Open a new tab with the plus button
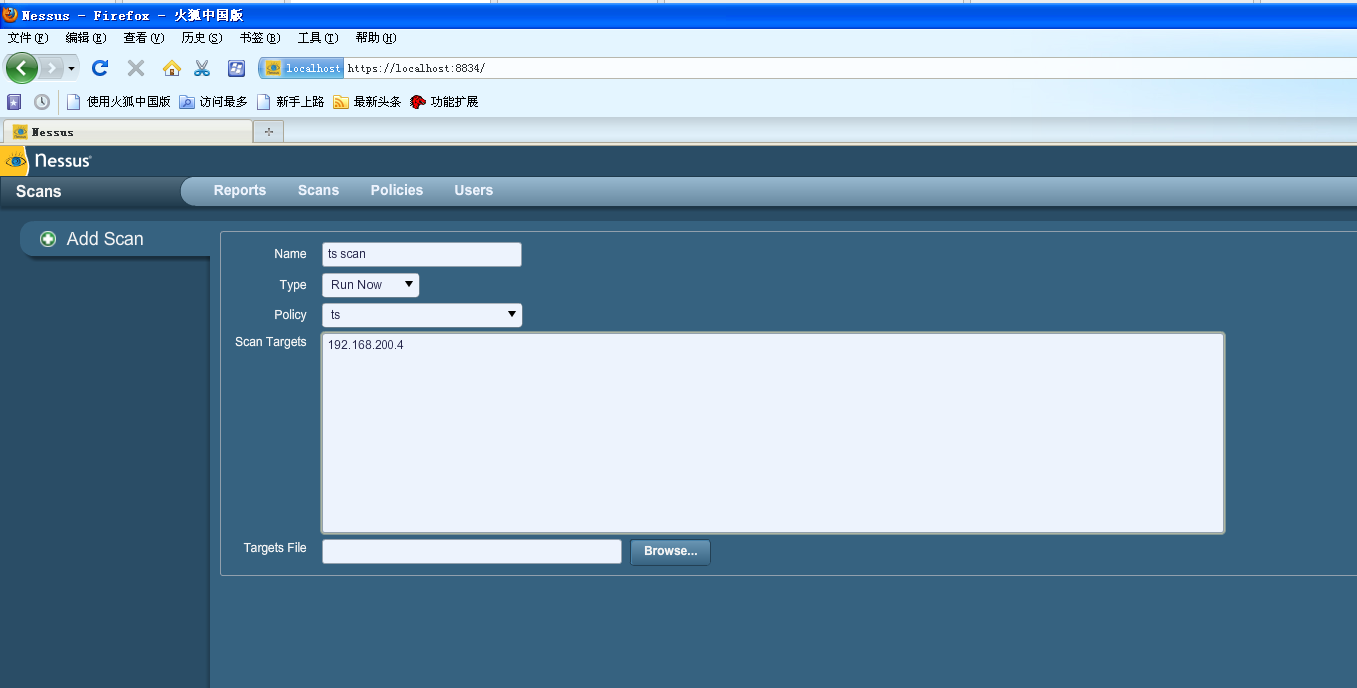This screenshot has width=1357, height=688. tap(268, 132)
